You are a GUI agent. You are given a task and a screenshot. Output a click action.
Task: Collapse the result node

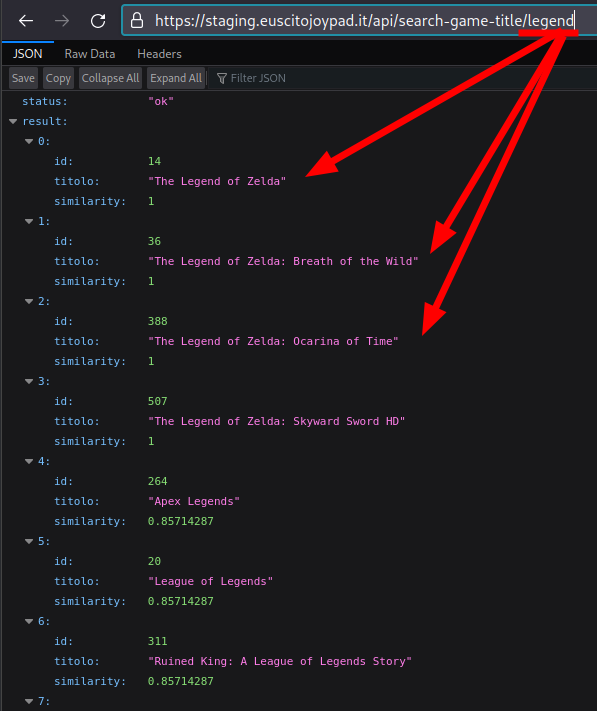pyautogui.click(x=13, y=122)
